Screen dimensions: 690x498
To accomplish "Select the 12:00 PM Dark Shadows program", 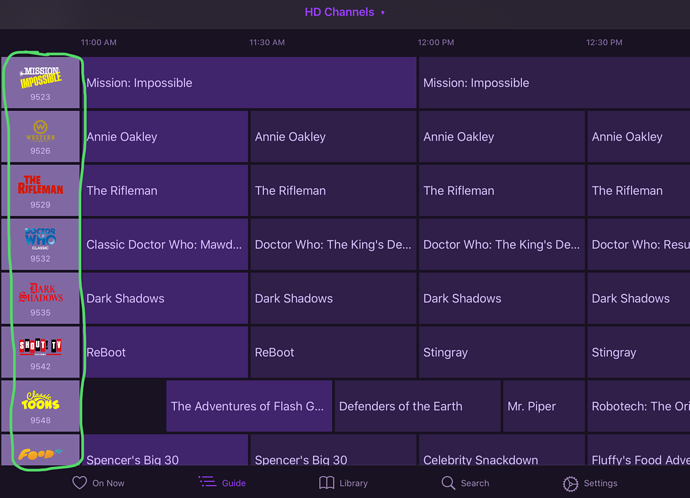I will (x=502, y=298).
